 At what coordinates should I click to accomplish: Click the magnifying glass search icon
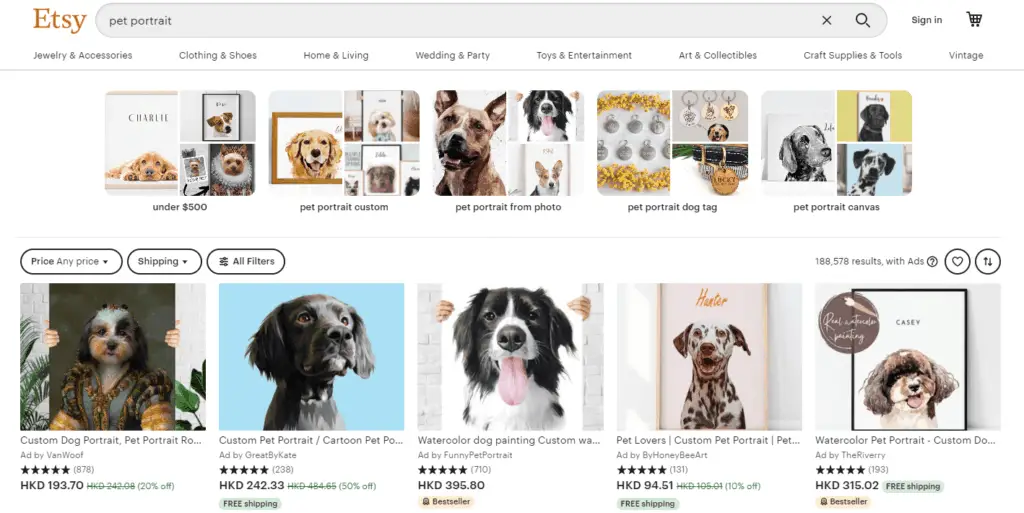click(x=863, y=20)
